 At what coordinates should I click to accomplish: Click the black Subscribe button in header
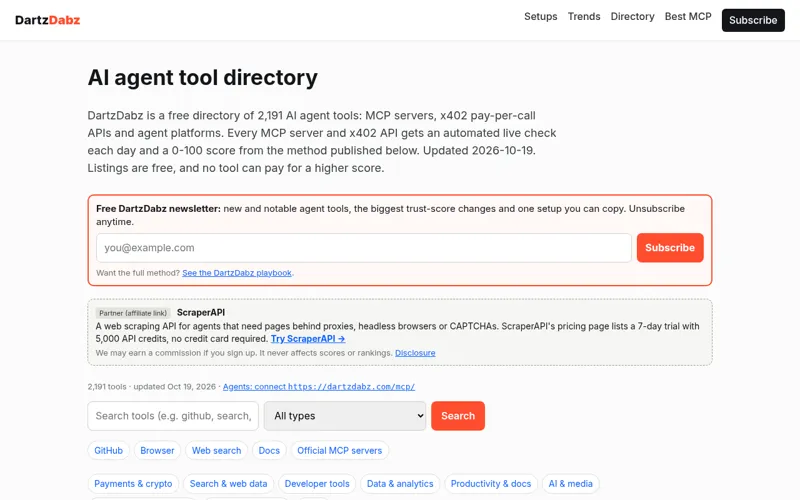tap(753, 20)
